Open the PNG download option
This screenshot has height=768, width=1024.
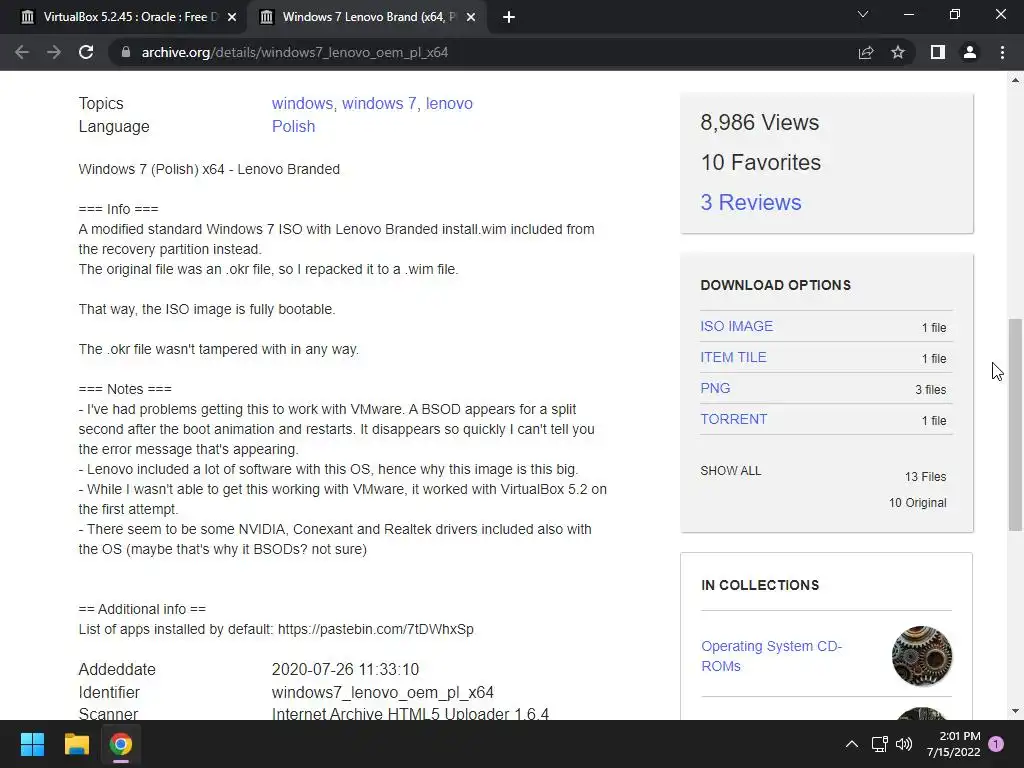pyautogui.click(x=715, y=388)
